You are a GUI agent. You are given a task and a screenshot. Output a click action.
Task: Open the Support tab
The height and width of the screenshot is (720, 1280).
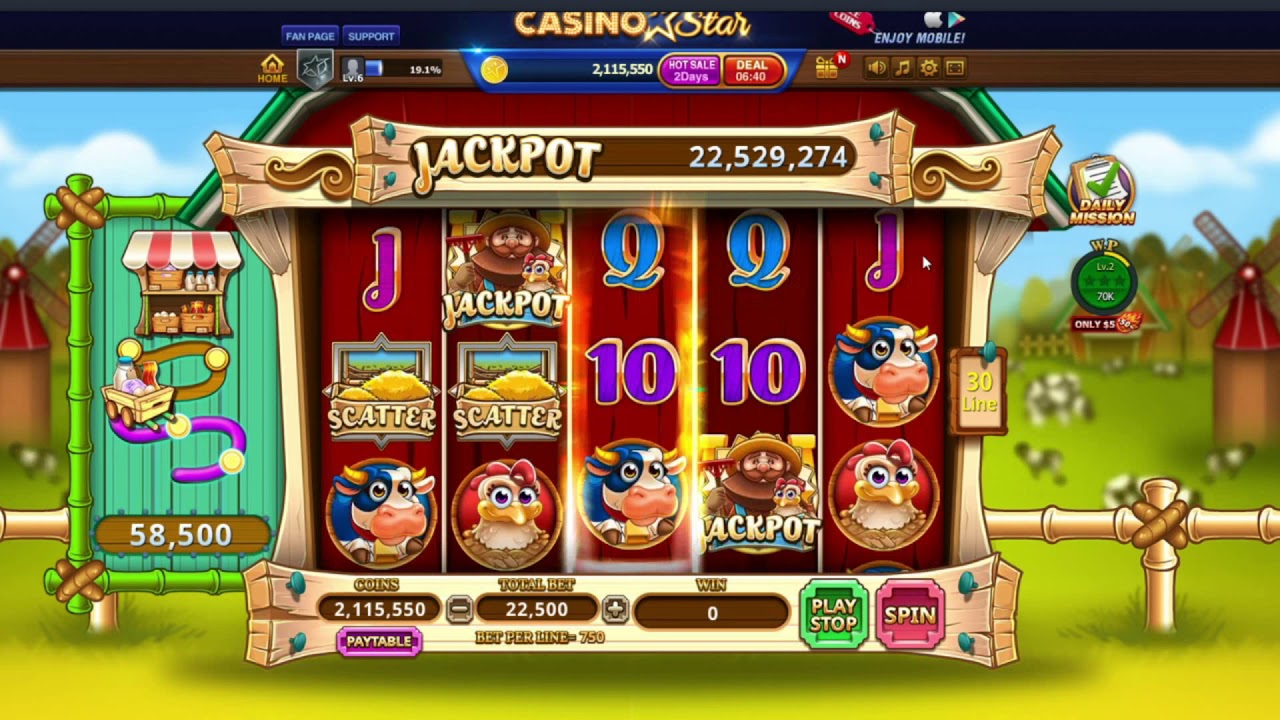(371, 36)
